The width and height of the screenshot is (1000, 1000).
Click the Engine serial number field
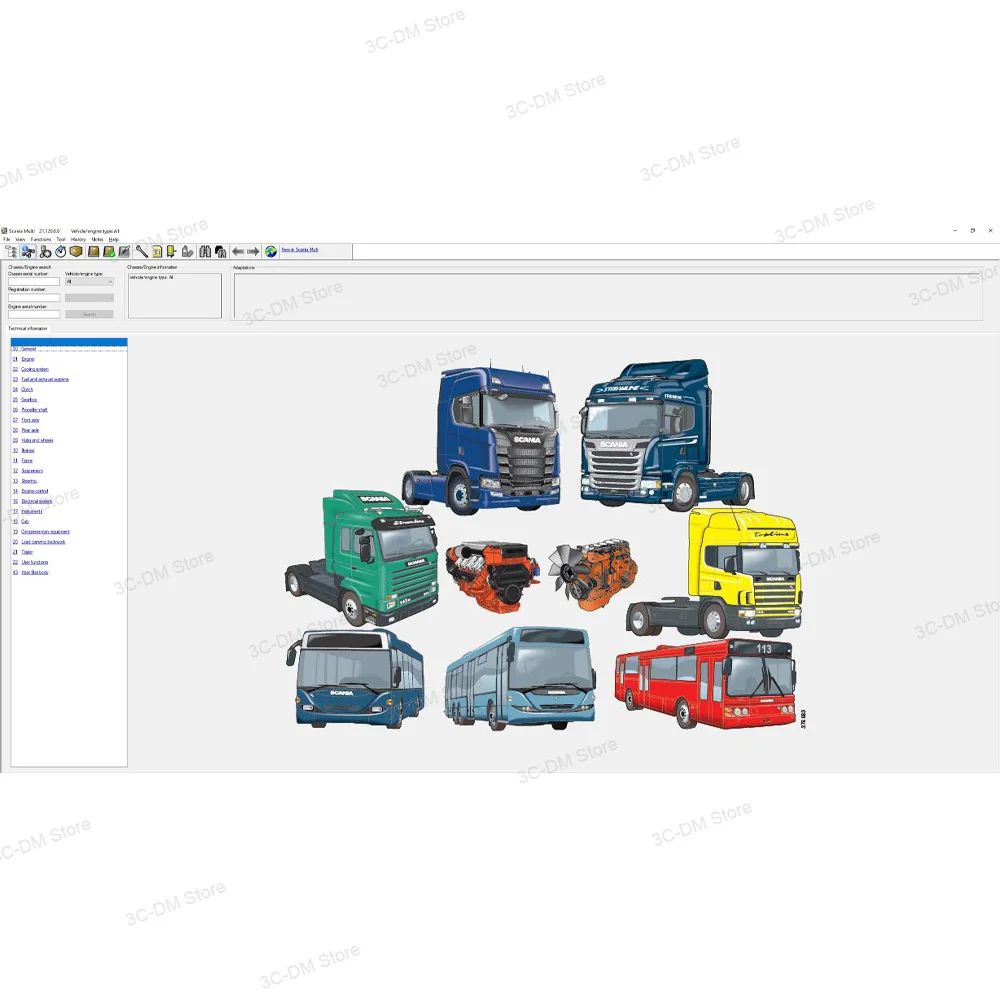(x=34, y=314)
